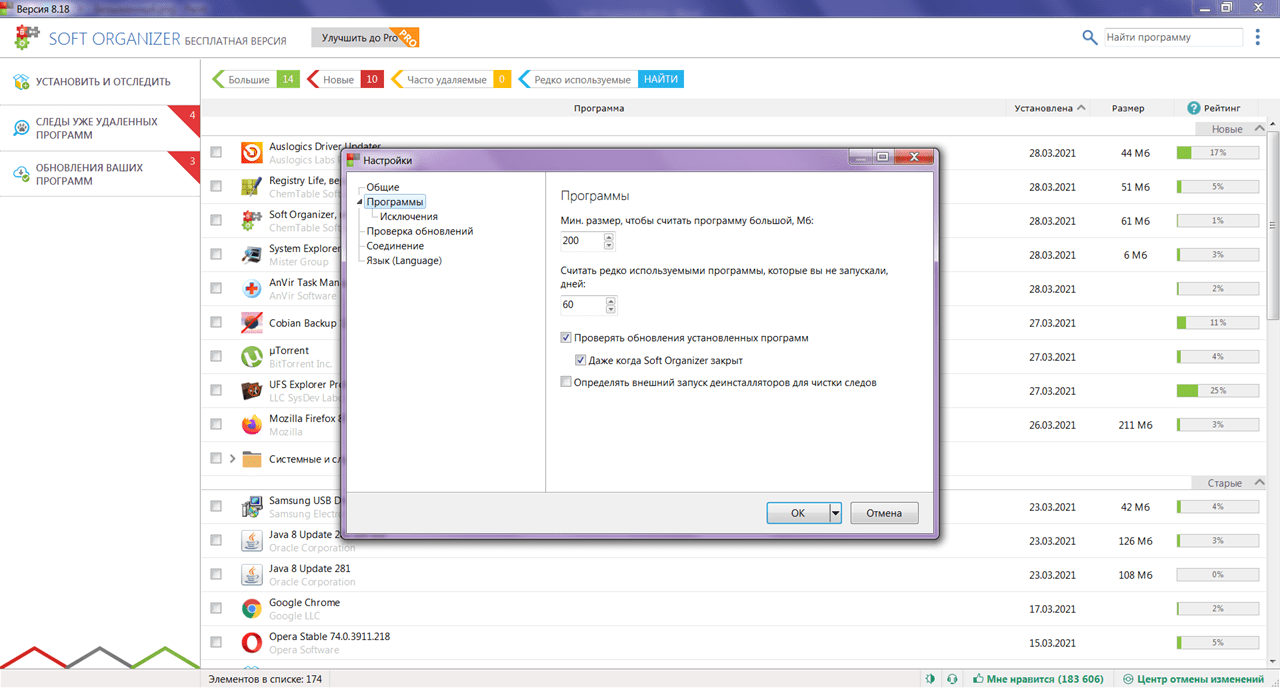Viewport: 1280px width, 688px height.
Task: Click the search magnifier icon
Action: [x=1090, y=38]
